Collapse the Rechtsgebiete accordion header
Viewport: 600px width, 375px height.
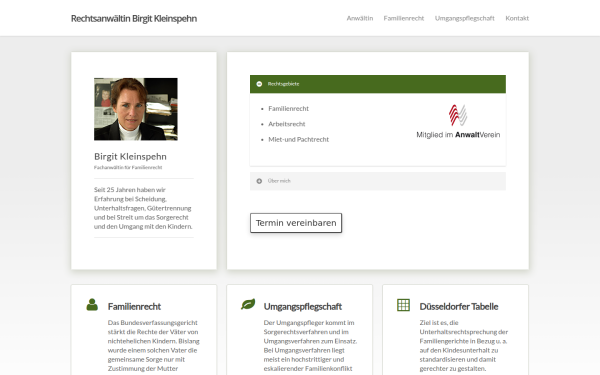tap(378, 84)
